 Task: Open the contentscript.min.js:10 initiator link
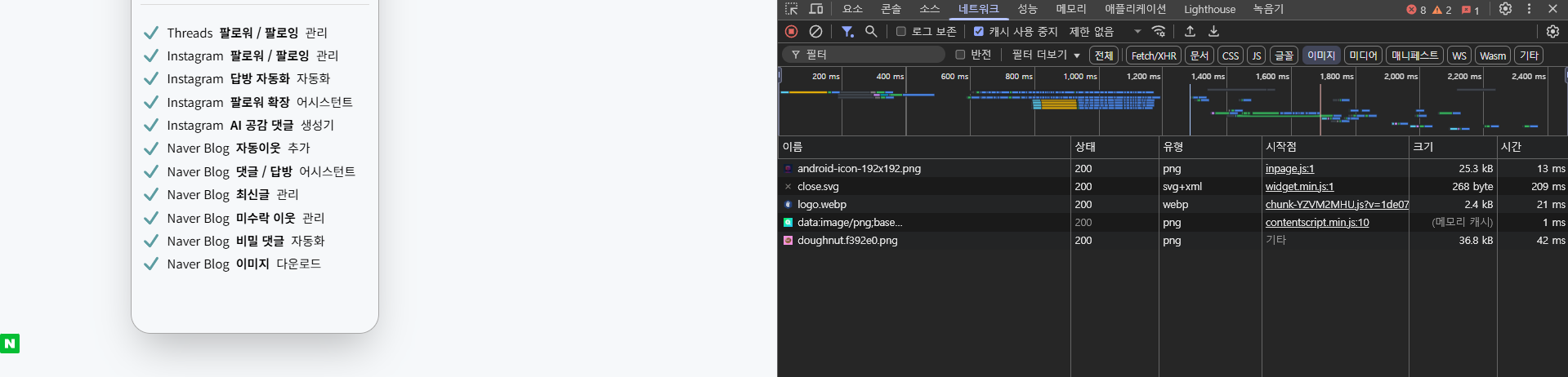[1317, 223]
